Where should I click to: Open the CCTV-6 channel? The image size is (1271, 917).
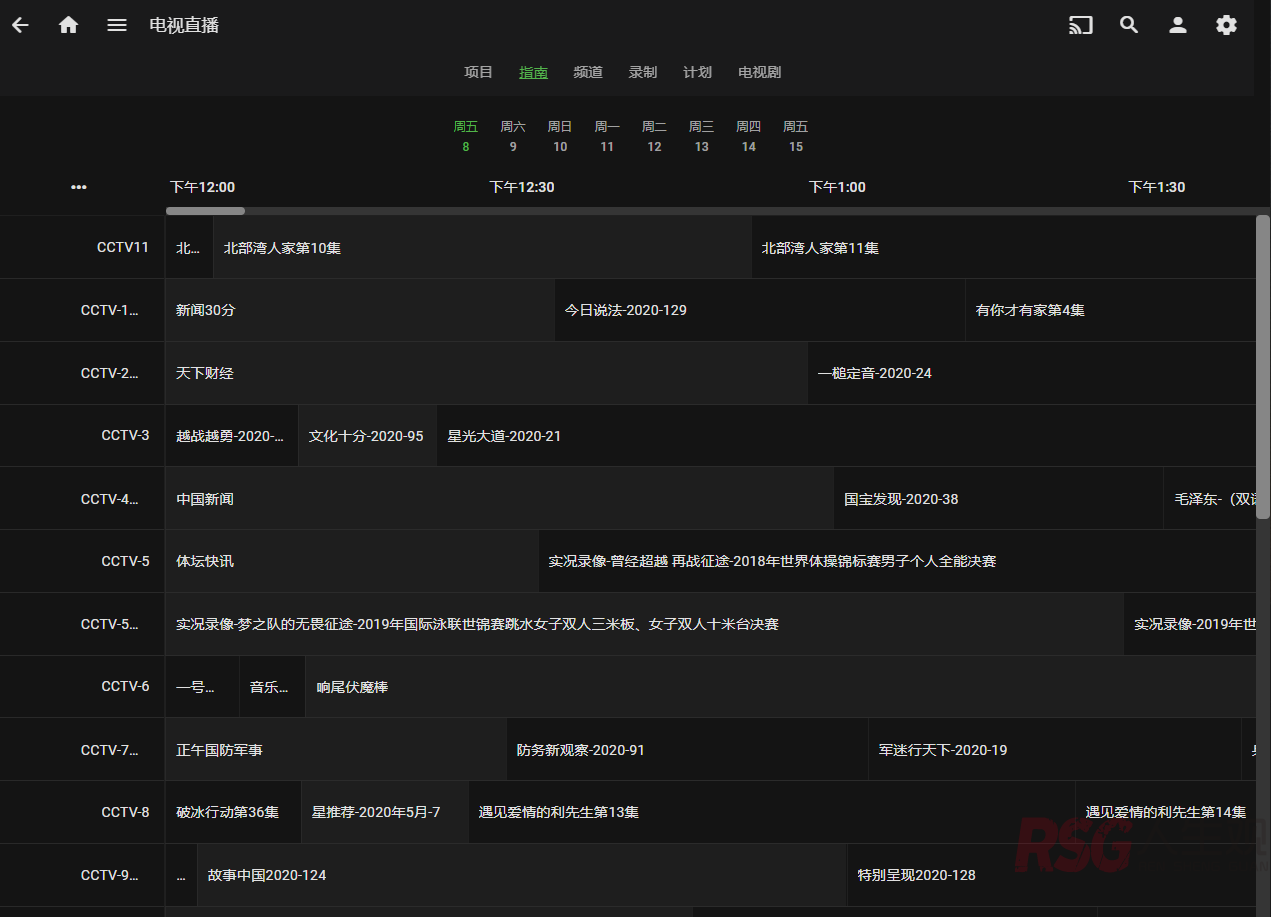82,686
